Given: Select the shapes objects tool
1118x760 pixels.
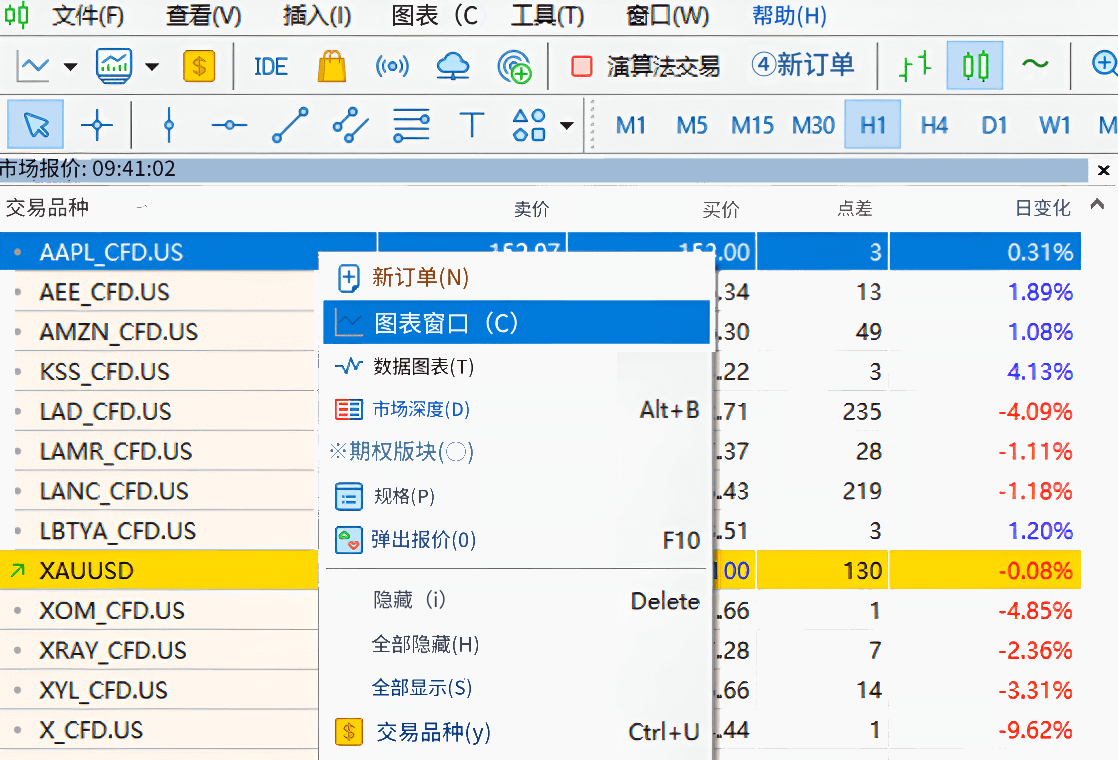Looking at the screenshot, I should pos(529,125).
